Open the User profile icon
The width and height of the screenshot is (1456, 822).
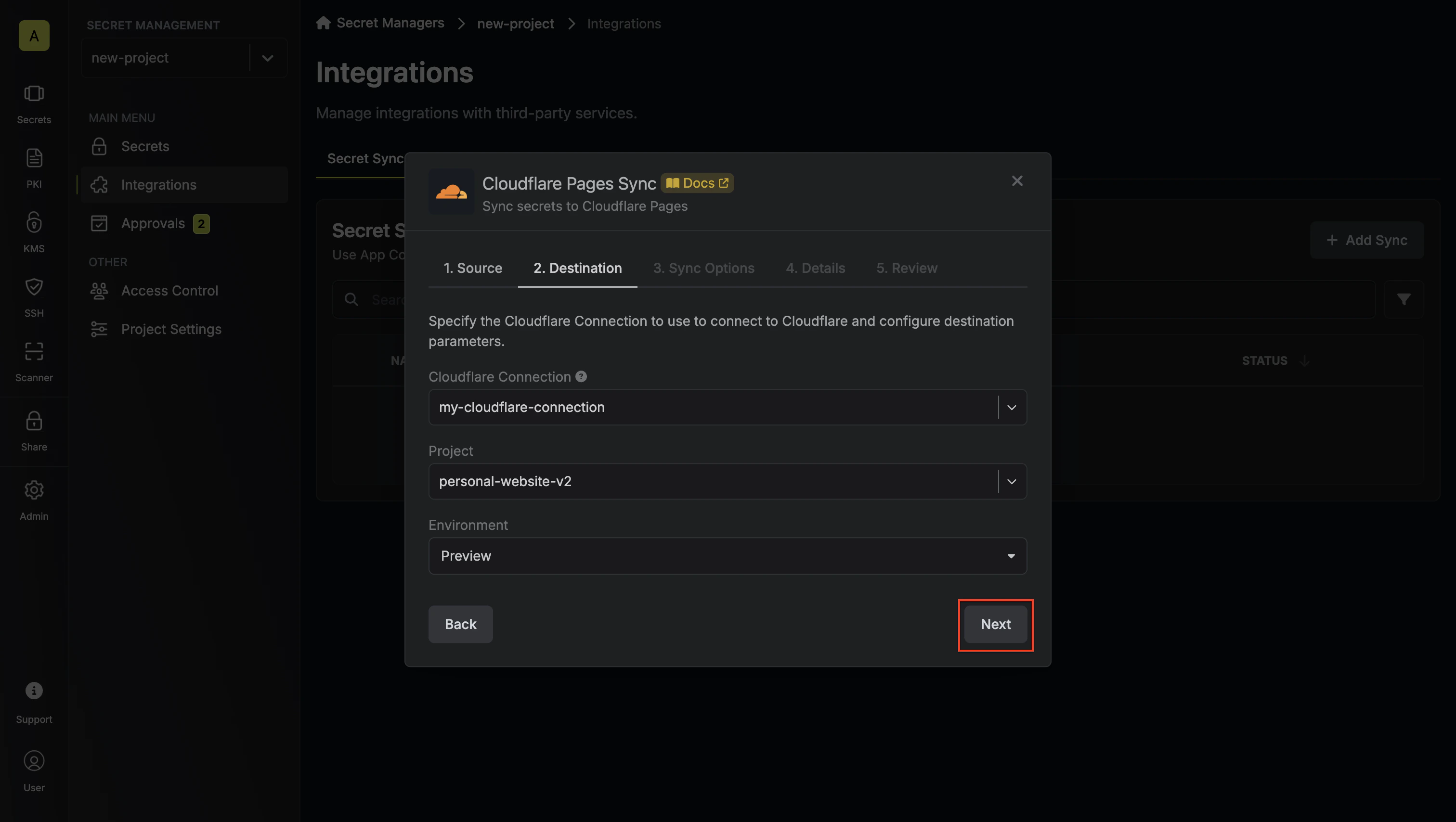coord(34,761)
